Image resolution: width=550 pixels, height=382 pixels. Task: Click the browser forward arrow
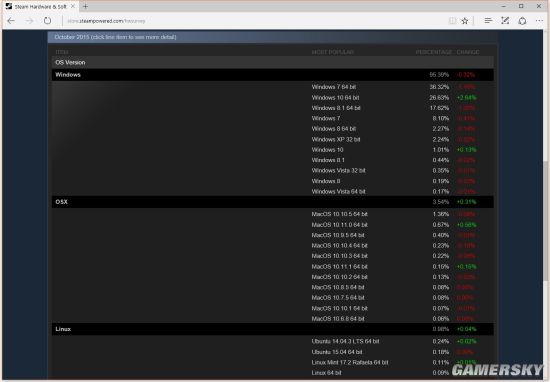[29, 21]
